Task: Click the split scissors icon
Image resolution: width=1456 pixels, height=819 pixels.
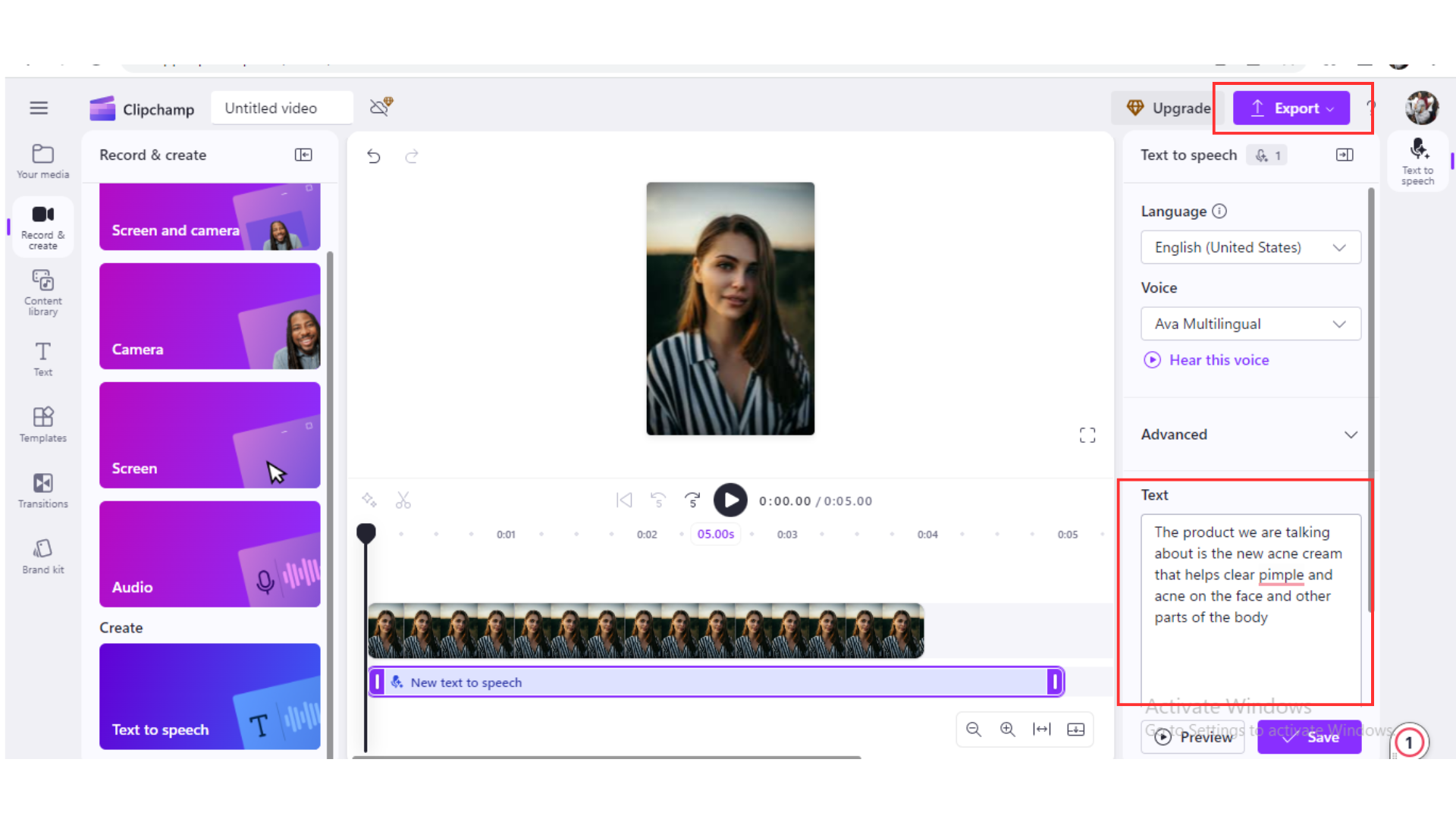Action: coord(403,500)
